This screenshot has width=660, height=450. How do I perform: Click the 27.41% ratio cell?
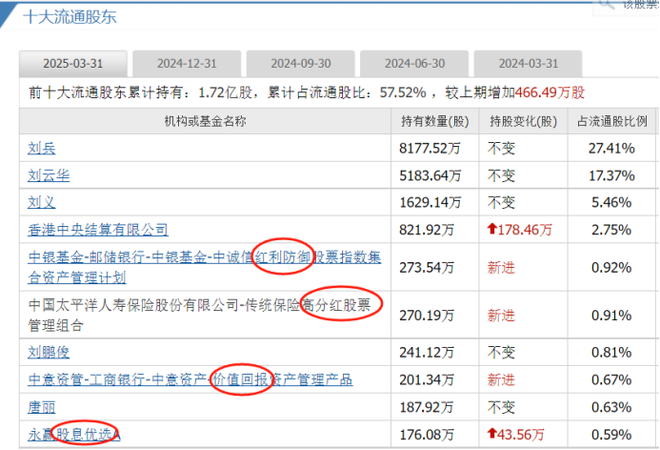pyautogui.click(x=612, y=148)
